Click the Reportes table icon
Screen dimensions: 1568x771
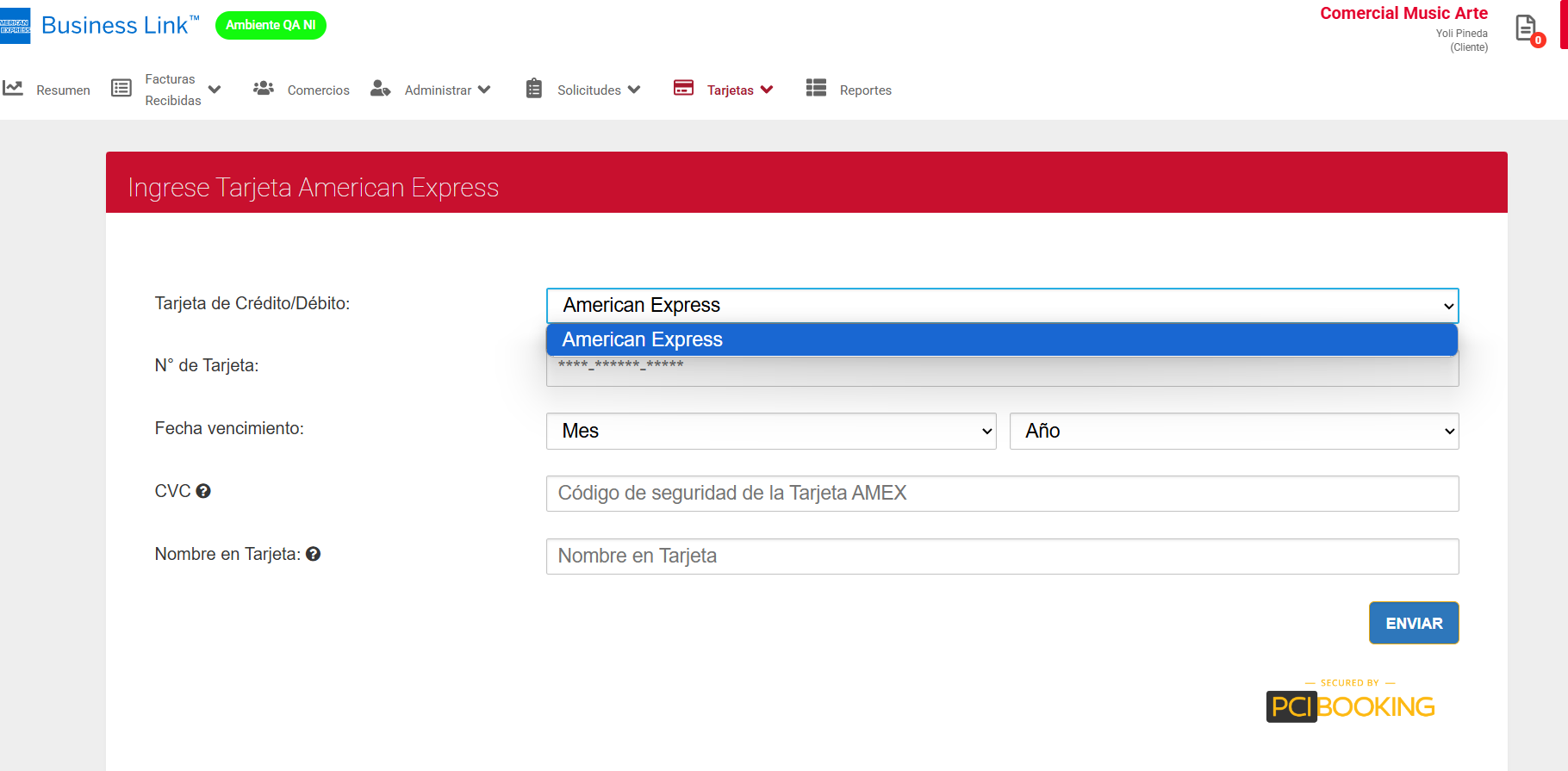(816, 88)
